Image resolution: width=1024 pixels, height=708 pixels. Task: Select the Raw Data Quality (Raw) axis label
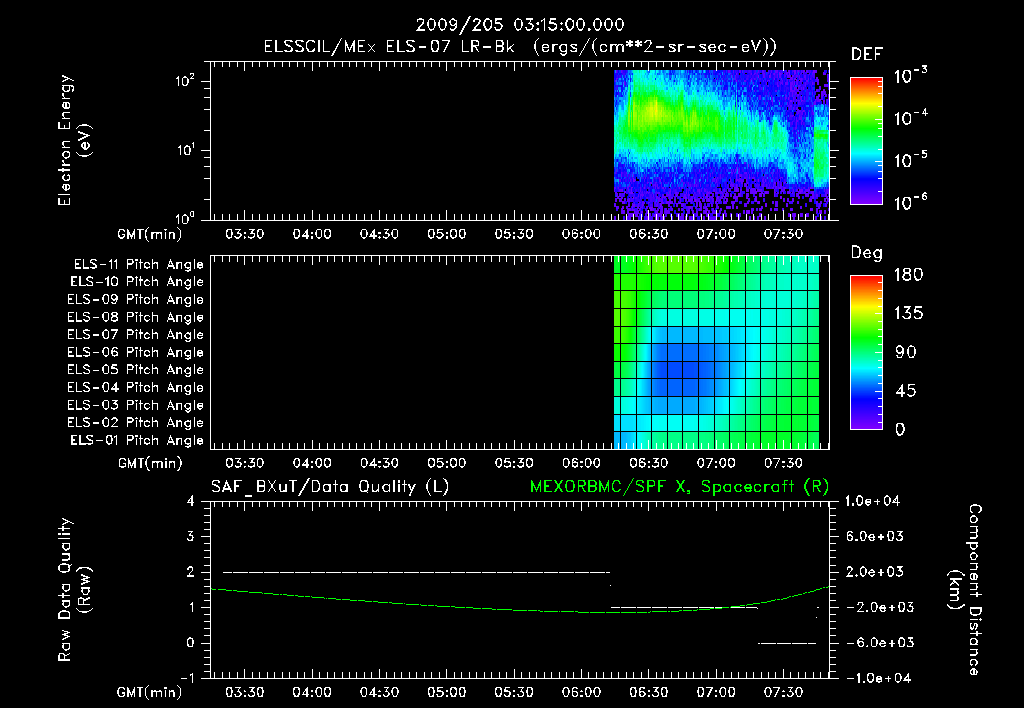(x=74, y=590)
